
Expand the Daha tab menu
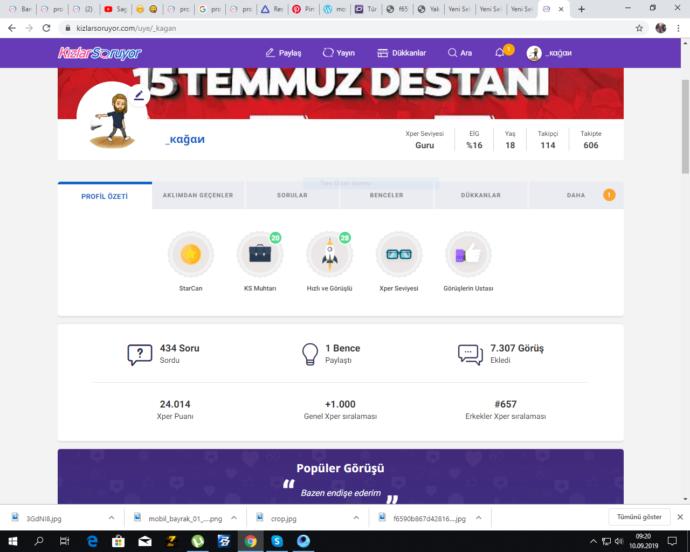pyautogui.click(x=576, y=195)
